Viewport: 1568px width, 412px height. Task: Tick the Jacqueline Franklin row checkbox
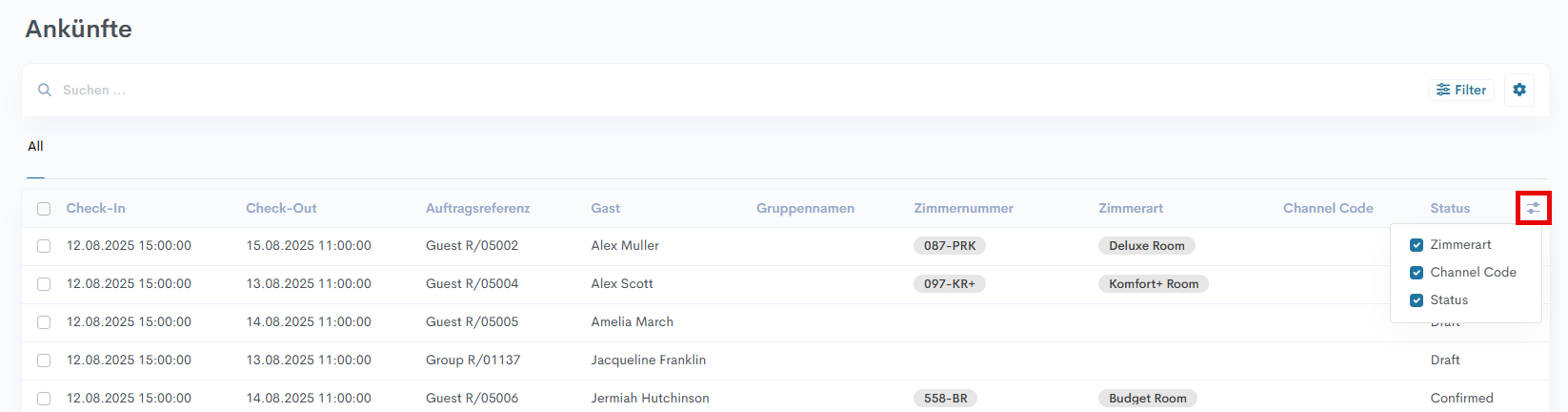pyautogui.click(x=44, y=360)
